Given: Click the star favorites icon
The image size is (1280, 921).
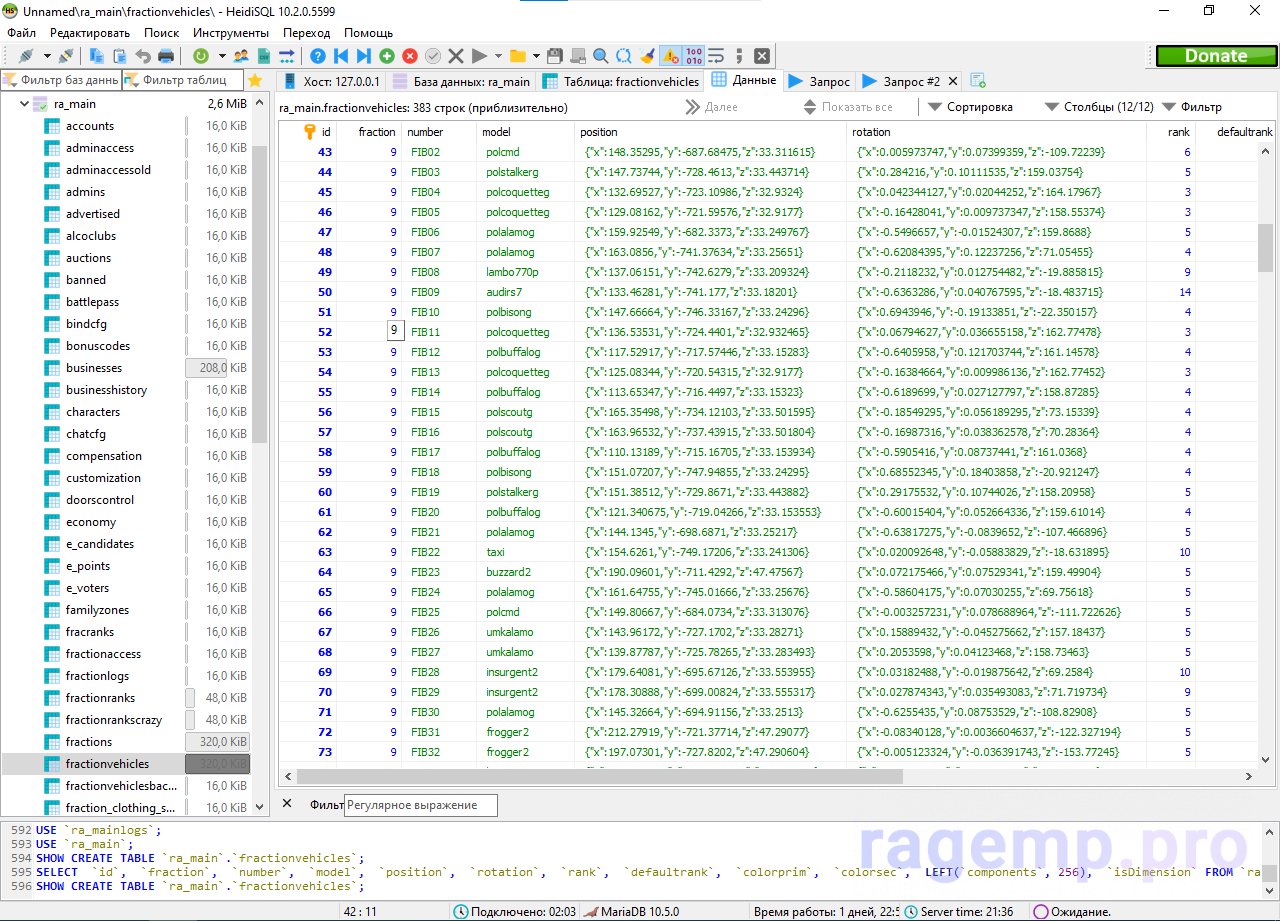Looking at the screenshot, I should [255, 80].
